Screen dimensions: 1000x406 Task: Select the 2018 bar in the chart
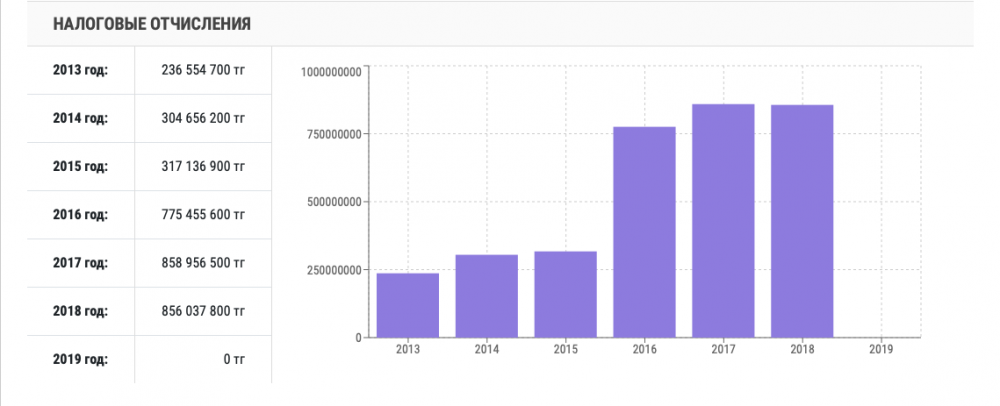tap(802, 221)
